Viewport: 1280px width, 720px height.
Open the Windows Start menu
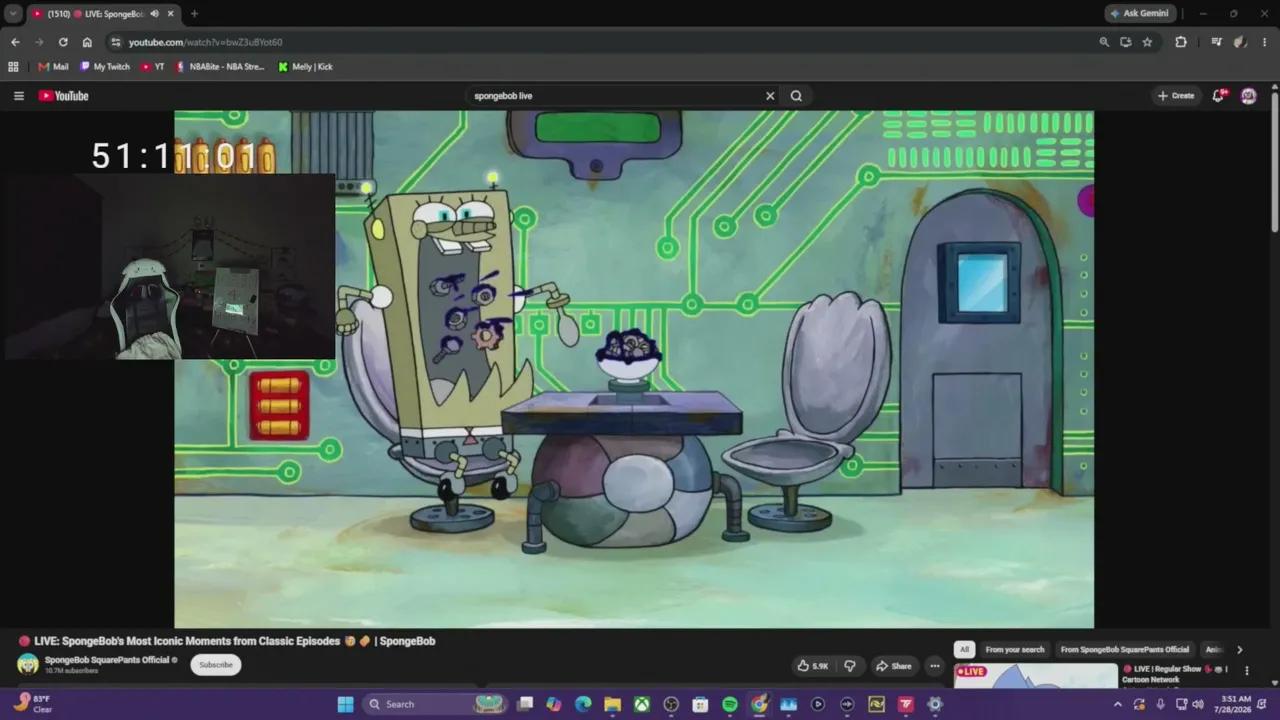(345, 704)
